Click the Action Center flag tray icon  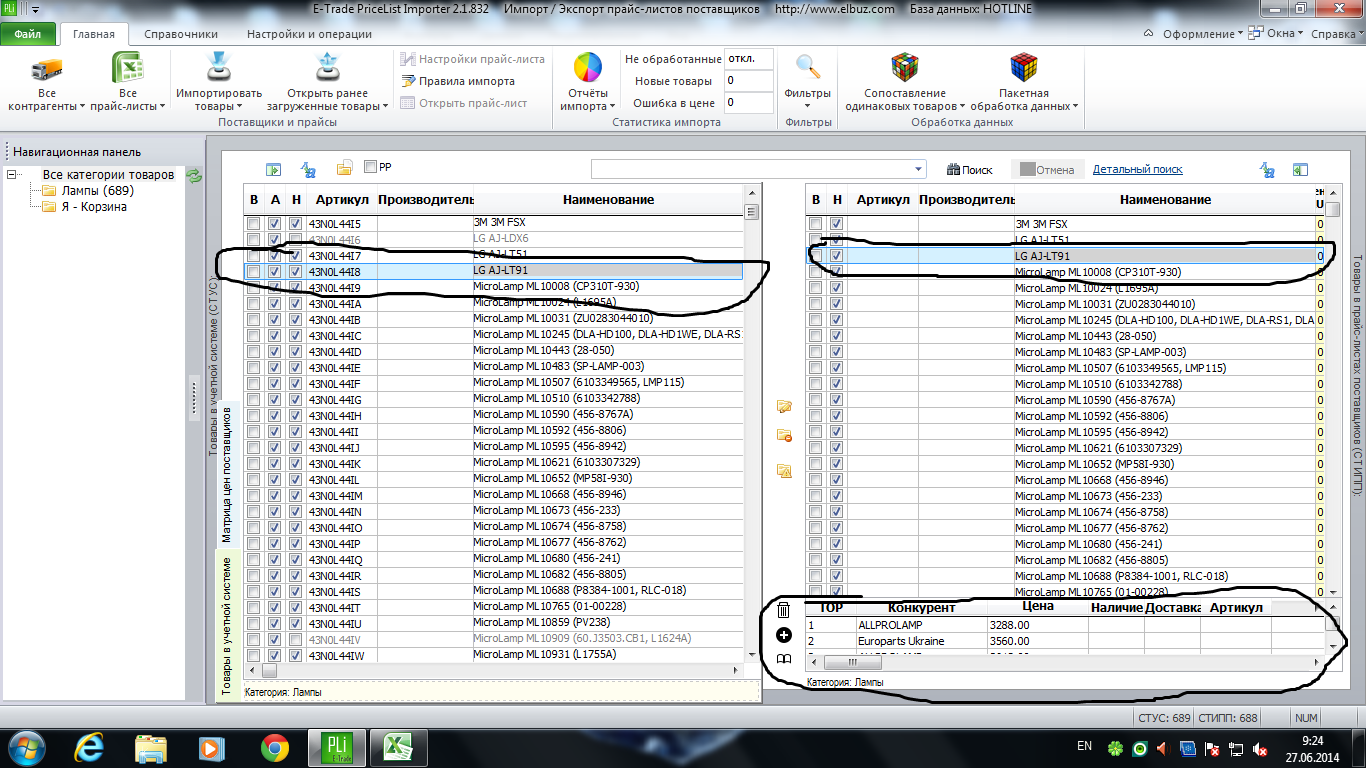pyautogui.click(x=1211, y=748)
